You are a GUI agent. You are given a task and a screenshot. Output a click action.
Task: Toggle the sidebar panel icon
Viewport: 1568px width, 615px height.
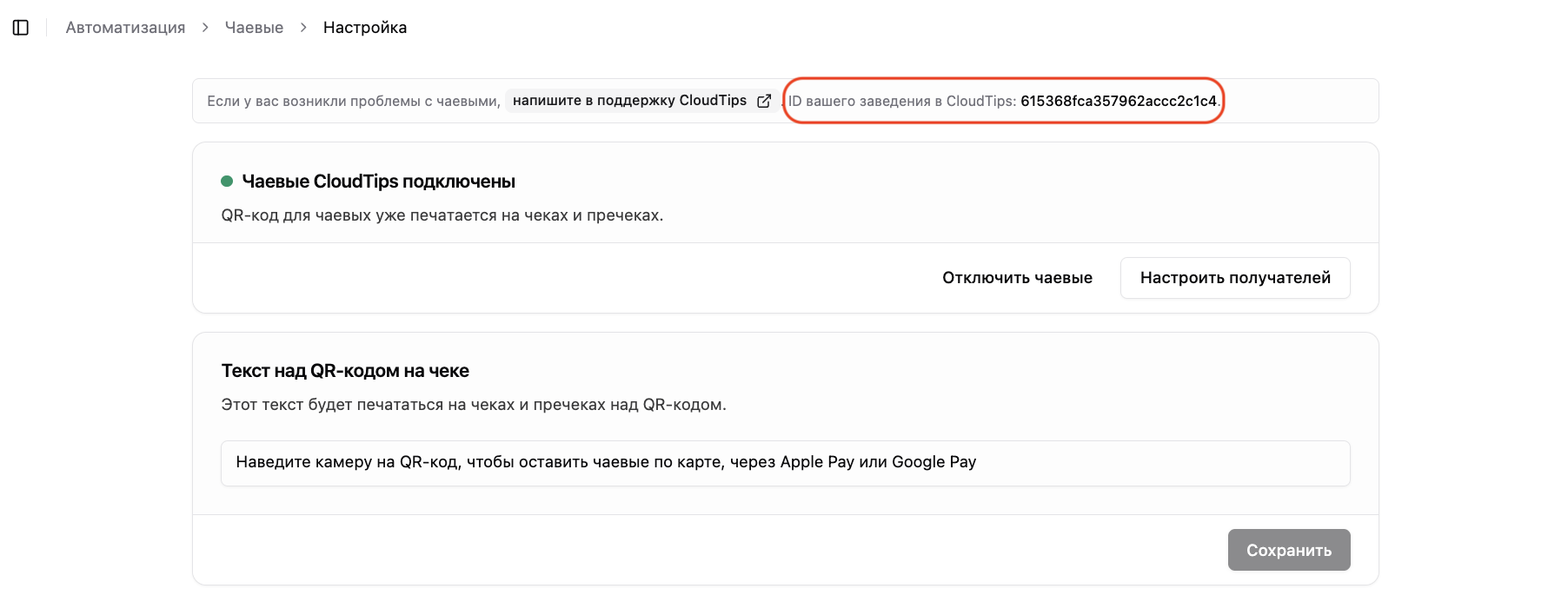coord(21,28)
